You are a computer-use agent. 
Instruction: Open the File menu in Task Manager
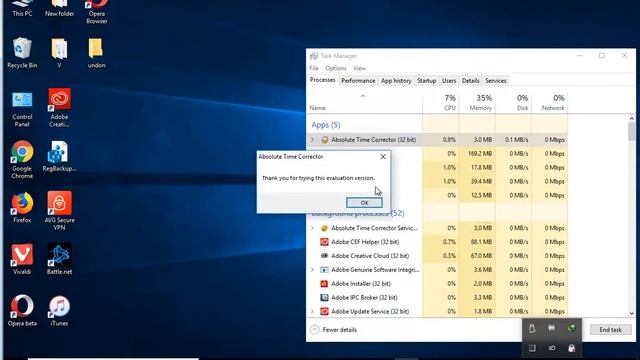314,68
